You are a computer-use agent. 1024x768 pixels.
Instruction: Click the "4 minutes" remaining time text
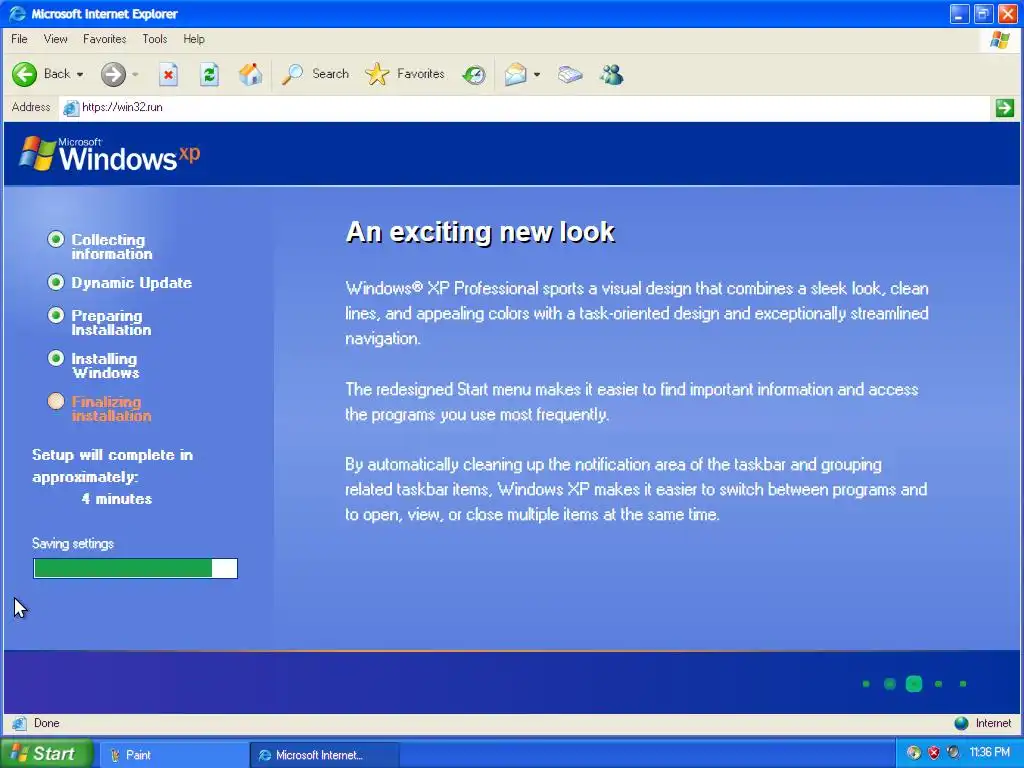[117, 499]
